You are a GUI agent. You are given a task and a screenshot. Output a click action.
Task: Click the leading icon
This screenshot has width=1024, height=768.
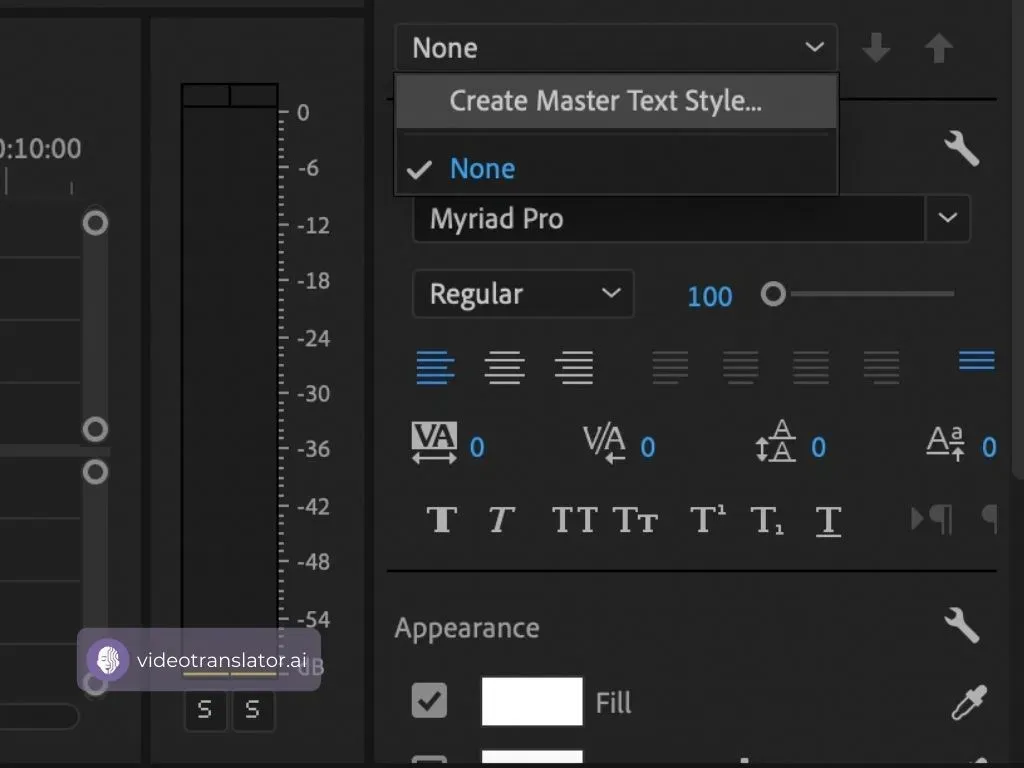[776, 441]
